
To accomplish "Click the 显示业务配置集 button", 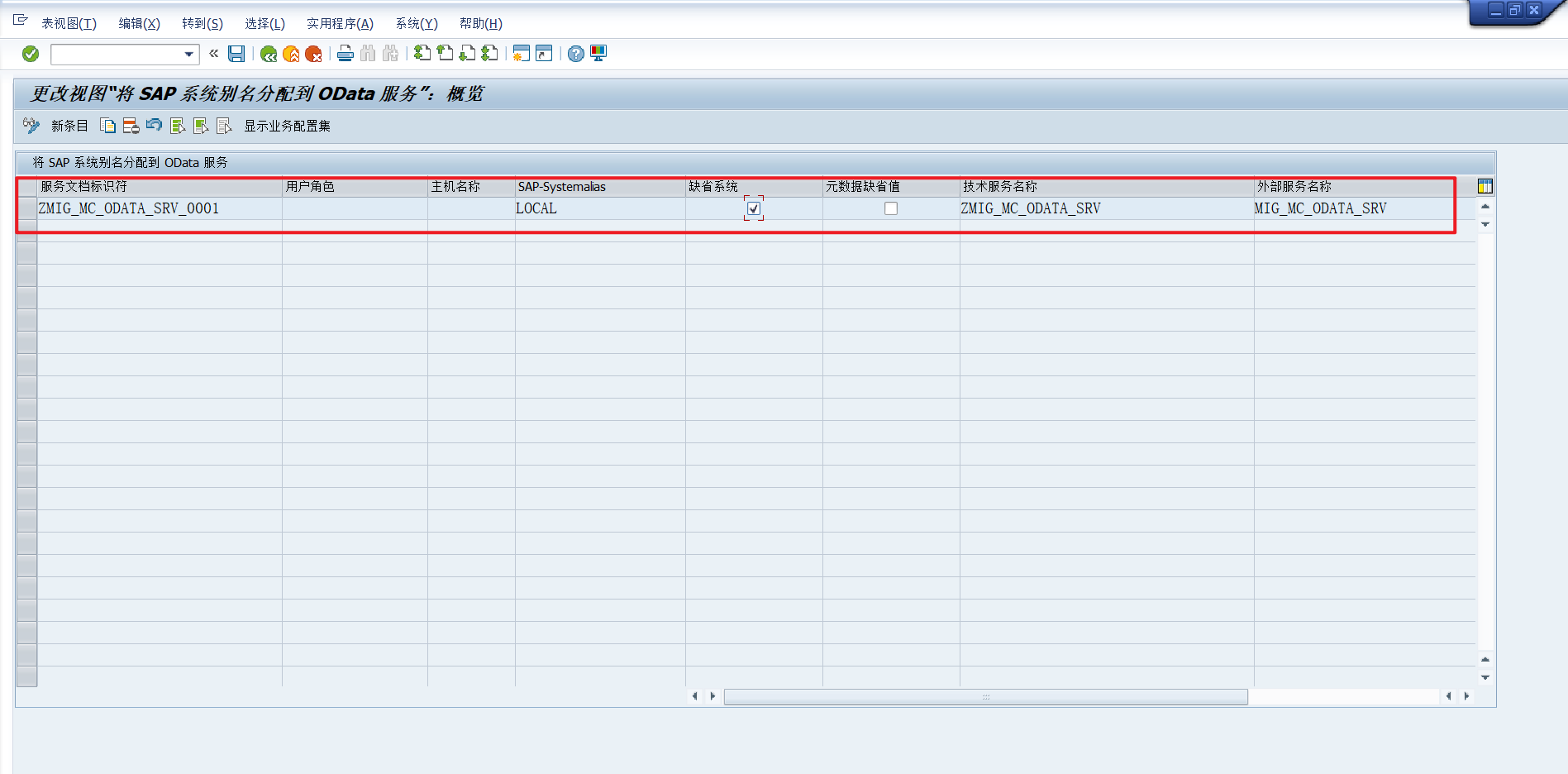I will click(x=287, y=126).
